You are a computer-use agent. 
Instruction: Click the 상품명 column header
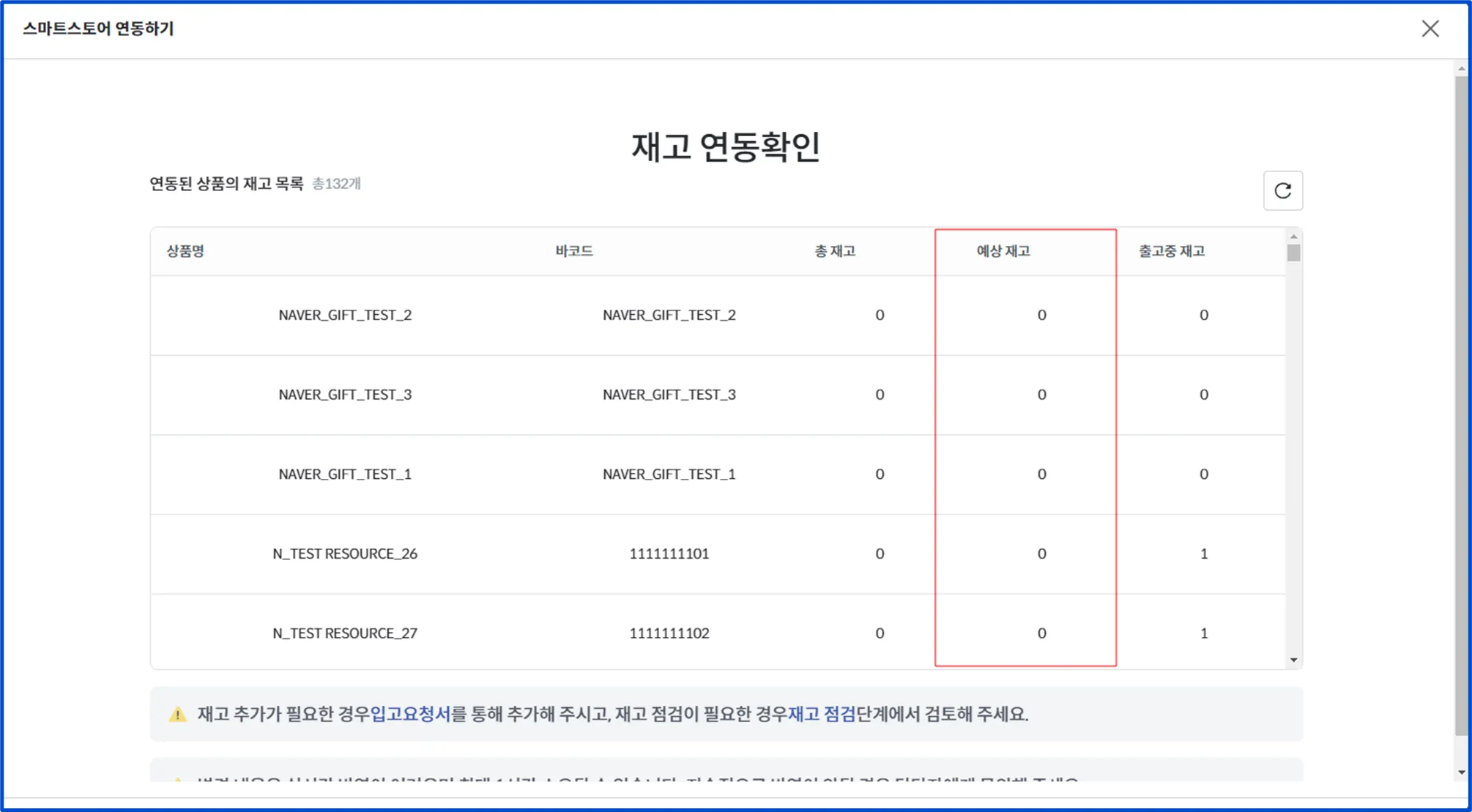click(x=185, y=251)
